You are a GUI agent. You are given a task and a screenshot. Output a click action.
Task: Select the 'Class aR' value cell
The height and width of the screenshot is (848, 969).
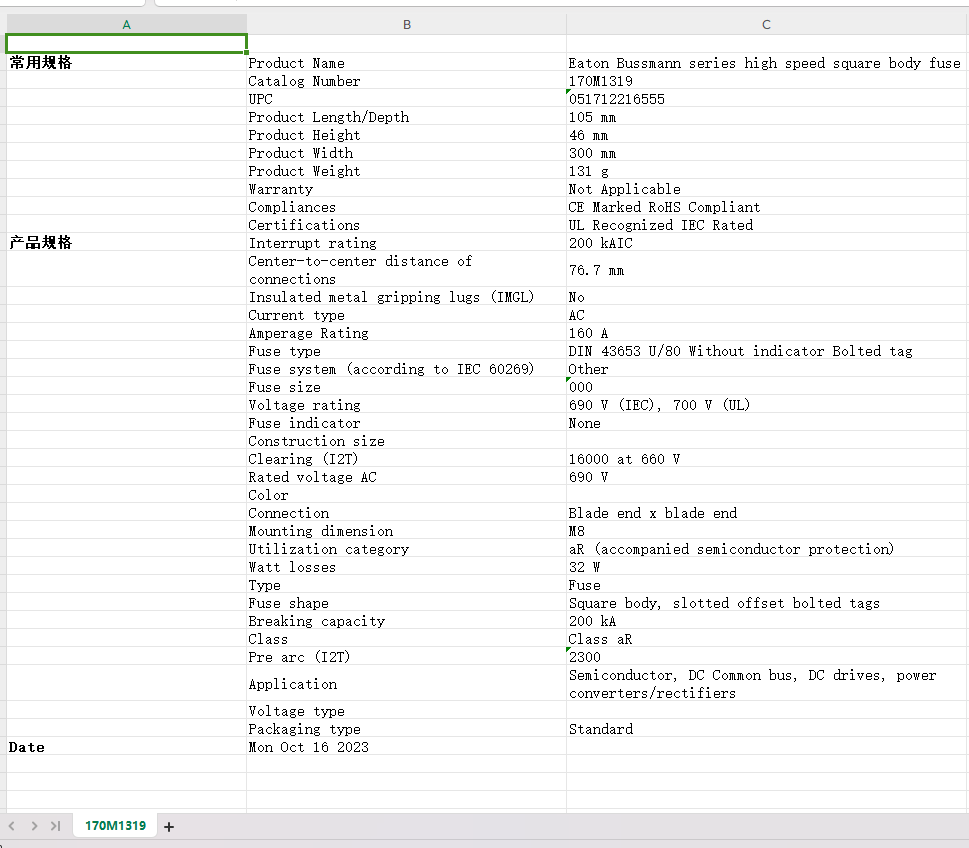(767, 639)
